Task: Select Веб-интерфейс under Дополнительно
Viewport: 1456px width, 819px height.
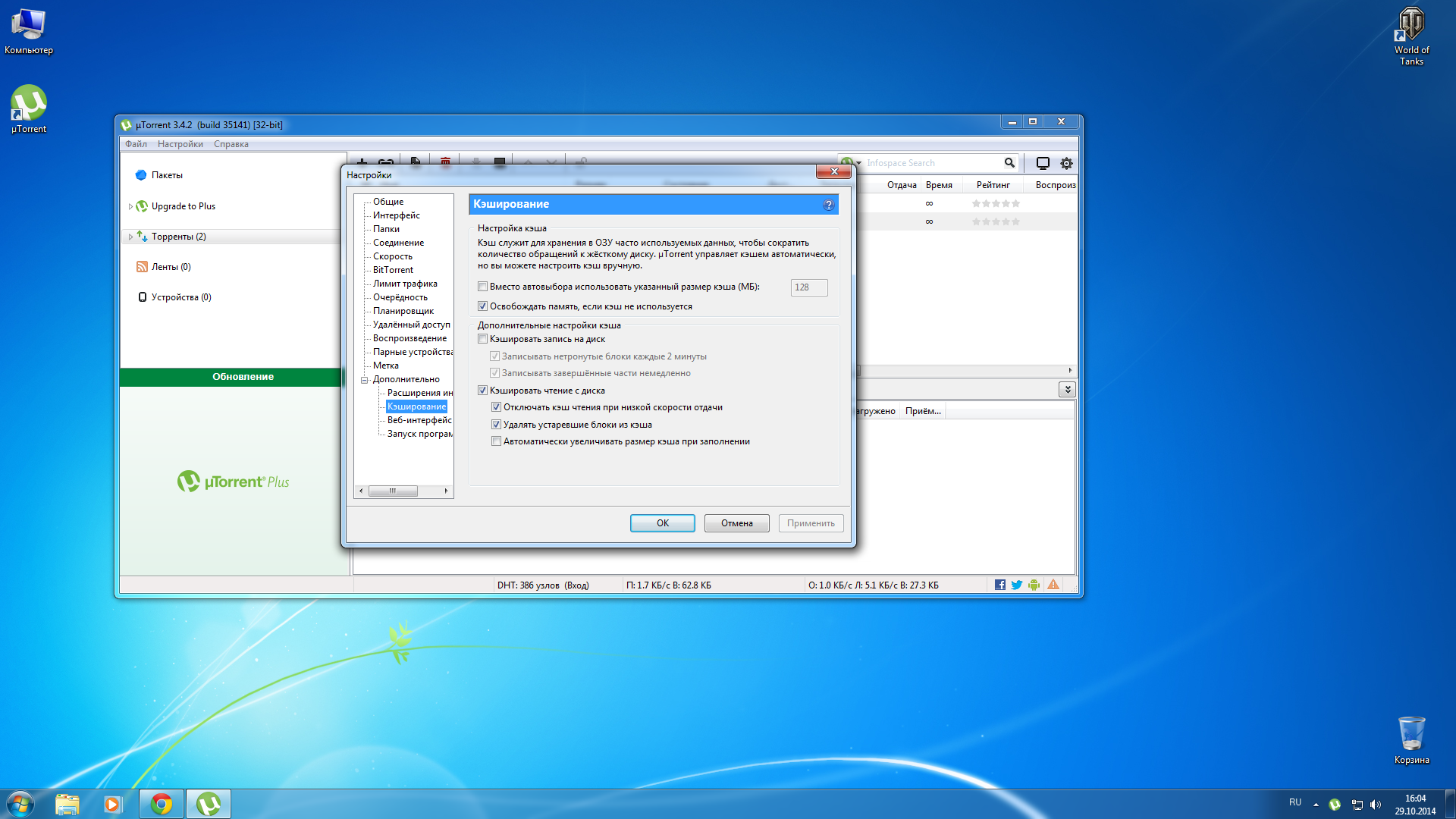Action: coord(419,420)
